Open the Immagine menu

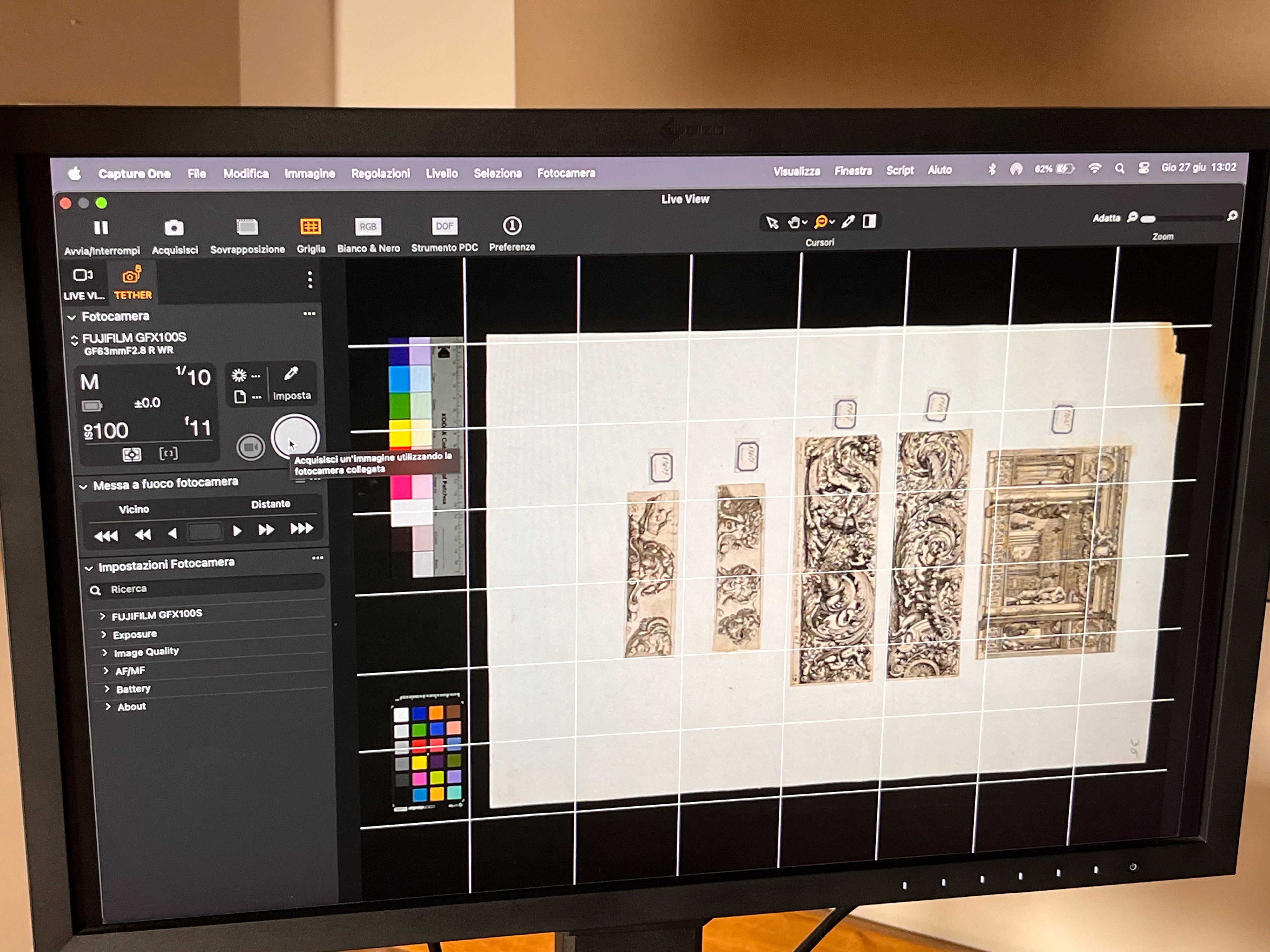(310, 173)
